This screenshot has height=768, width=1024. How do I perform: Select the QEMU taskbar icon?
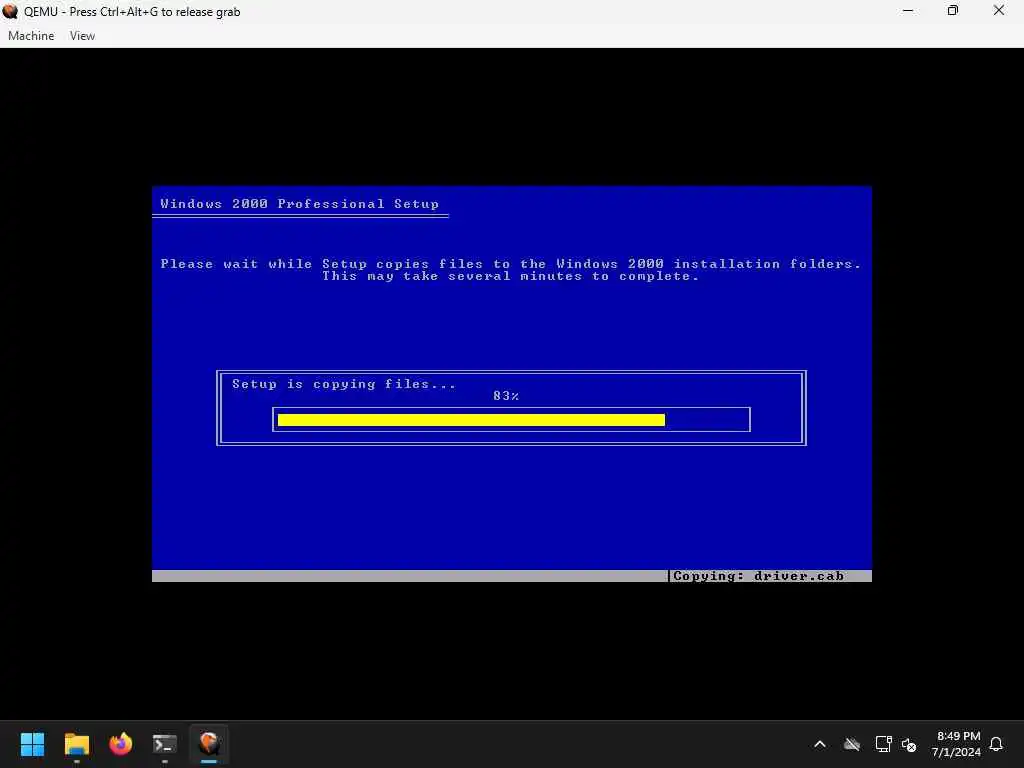(x=209, y=744)
